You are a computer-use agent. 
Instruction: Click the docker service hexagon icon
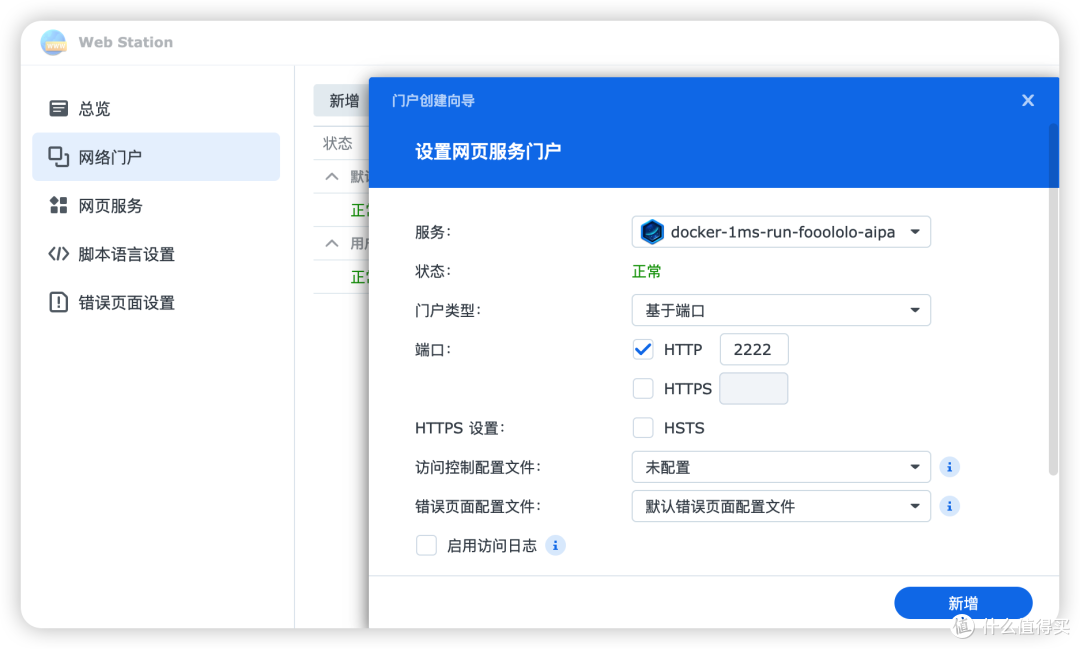pyautogui.click(x=652, y=232)
